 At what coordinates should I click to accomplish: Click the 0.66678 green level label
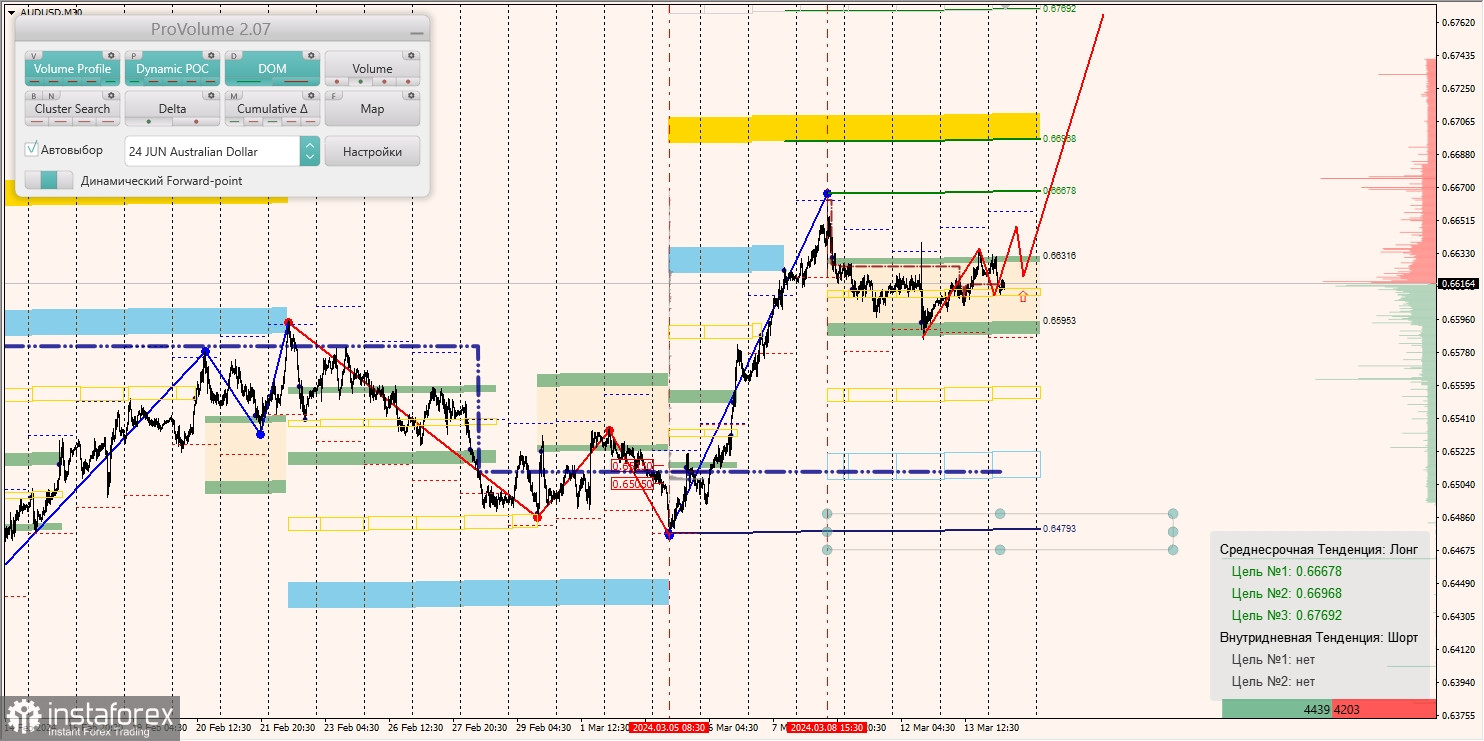pyautogui.click(x=1059, y=190)
